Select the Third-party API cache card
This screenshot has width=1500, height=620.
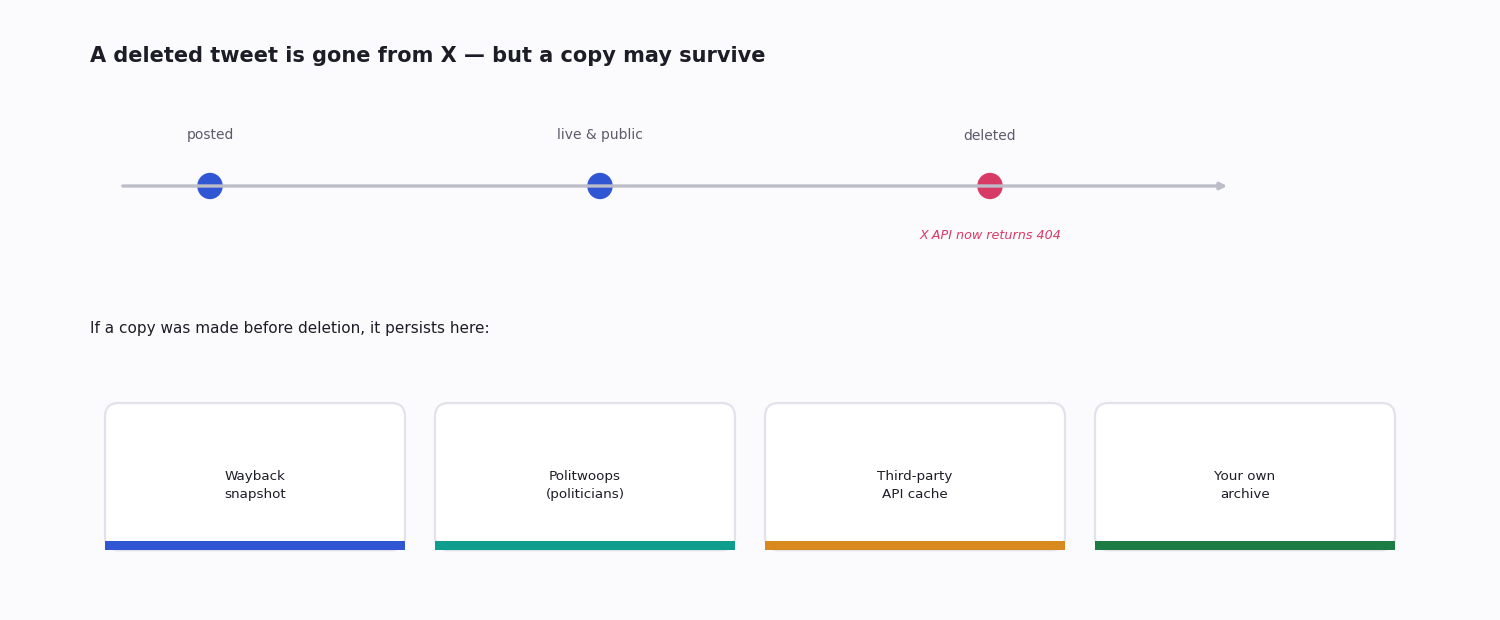click(915, 476)
